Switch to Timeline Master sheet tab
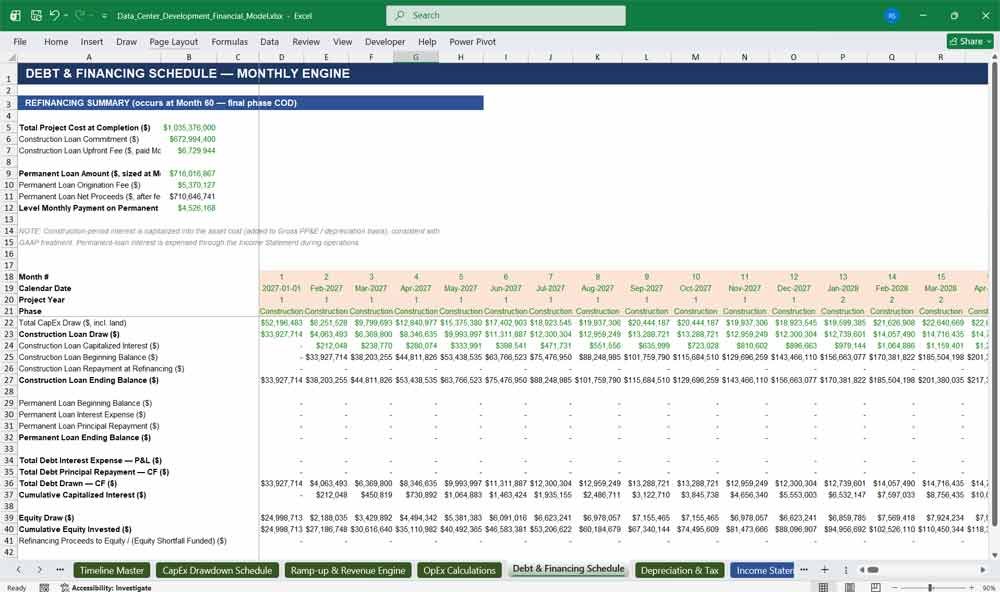 pos(112,570)
